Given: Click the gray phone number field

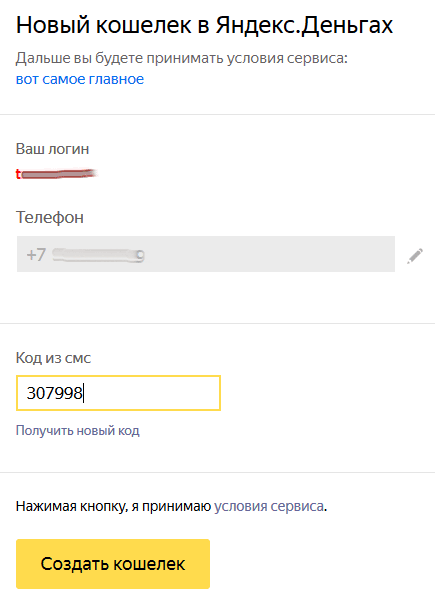Looking at the screenshot, I should [x=206, y=254].
